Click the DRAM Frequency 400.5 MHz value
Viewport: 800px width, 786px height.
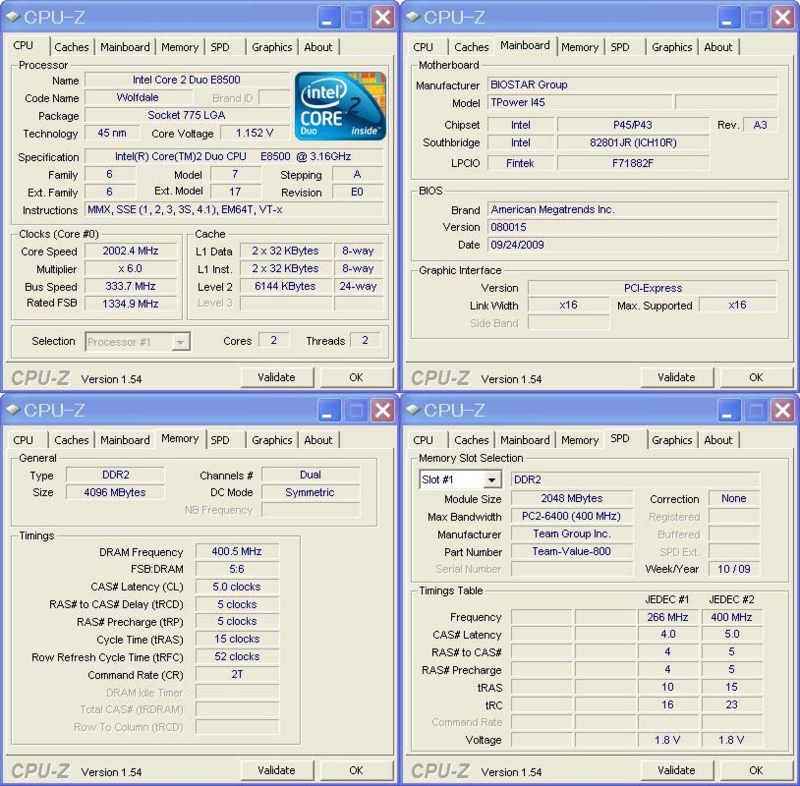click(x=237, y=551)
